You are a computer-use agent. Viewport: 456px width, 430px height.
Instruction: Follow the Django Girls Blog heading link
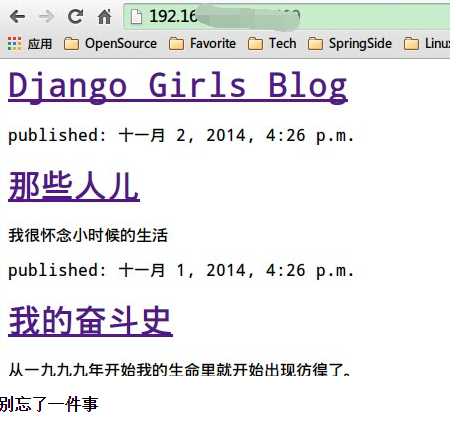tap(178, 87)
